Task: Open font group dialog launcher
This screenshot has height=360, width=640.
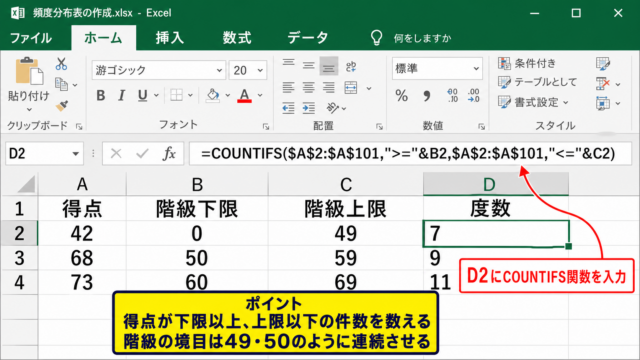Action: (266, 127)
